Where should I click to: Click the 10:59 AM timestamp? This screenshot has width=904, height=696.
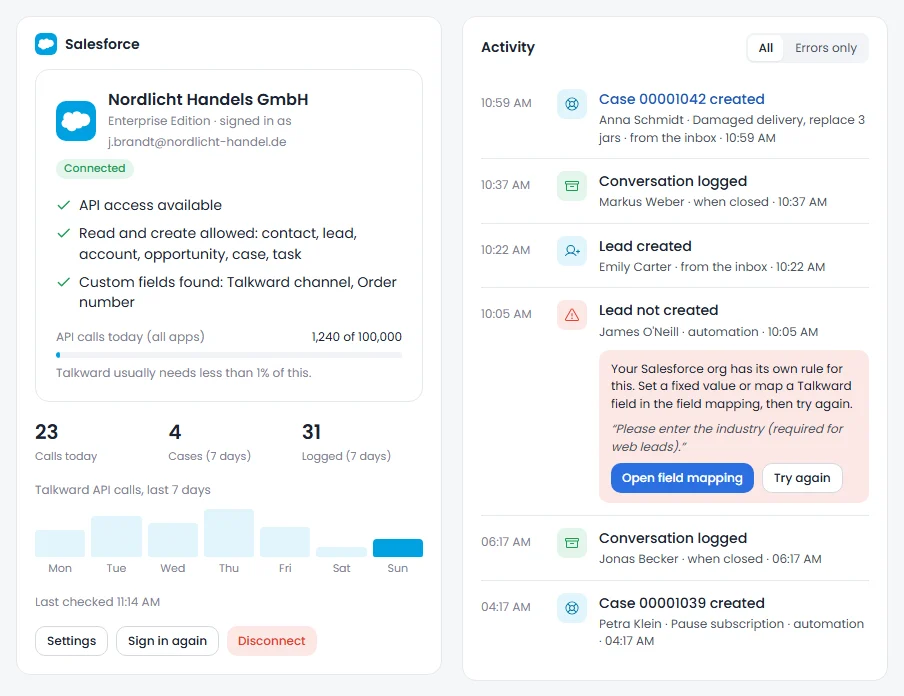(x=506, y=103)
